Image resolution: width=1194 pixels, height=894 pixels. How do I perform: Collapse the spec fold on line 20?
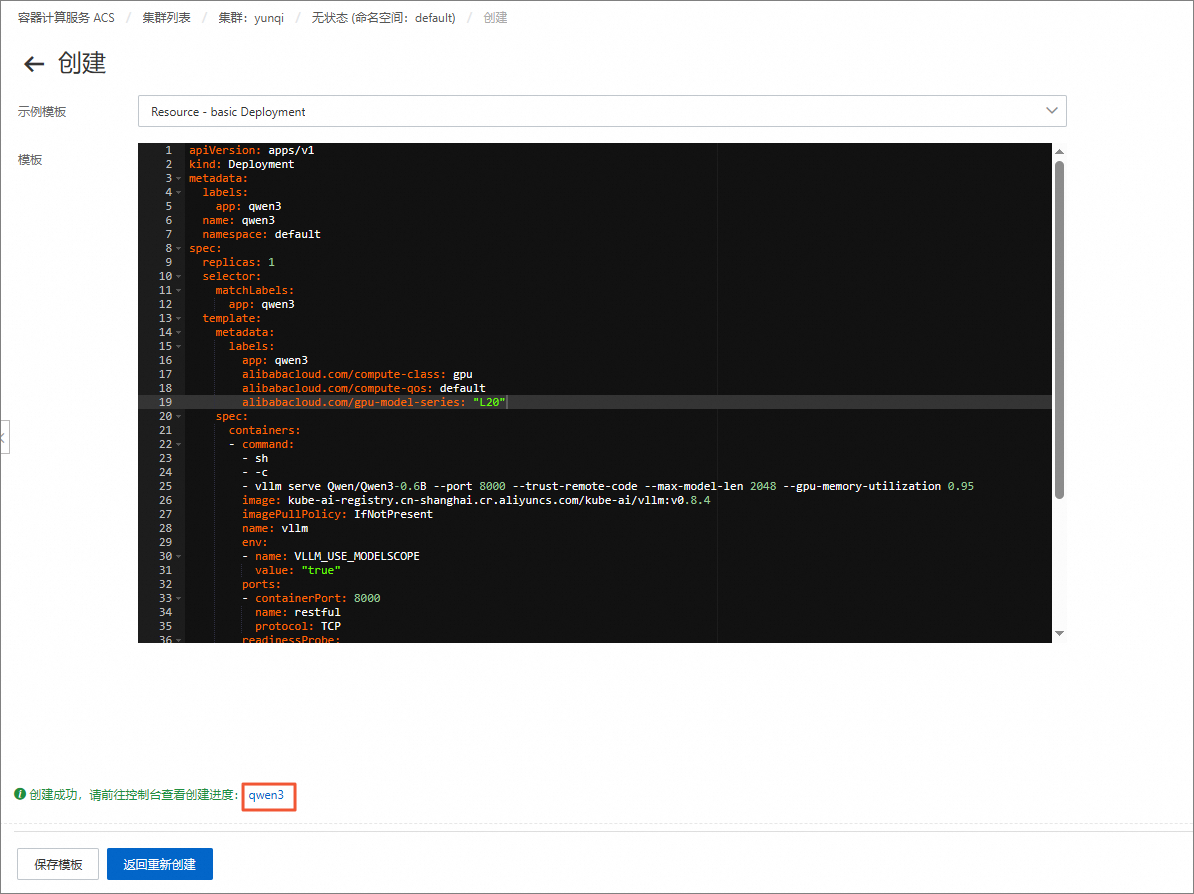(x=179, y=417)
